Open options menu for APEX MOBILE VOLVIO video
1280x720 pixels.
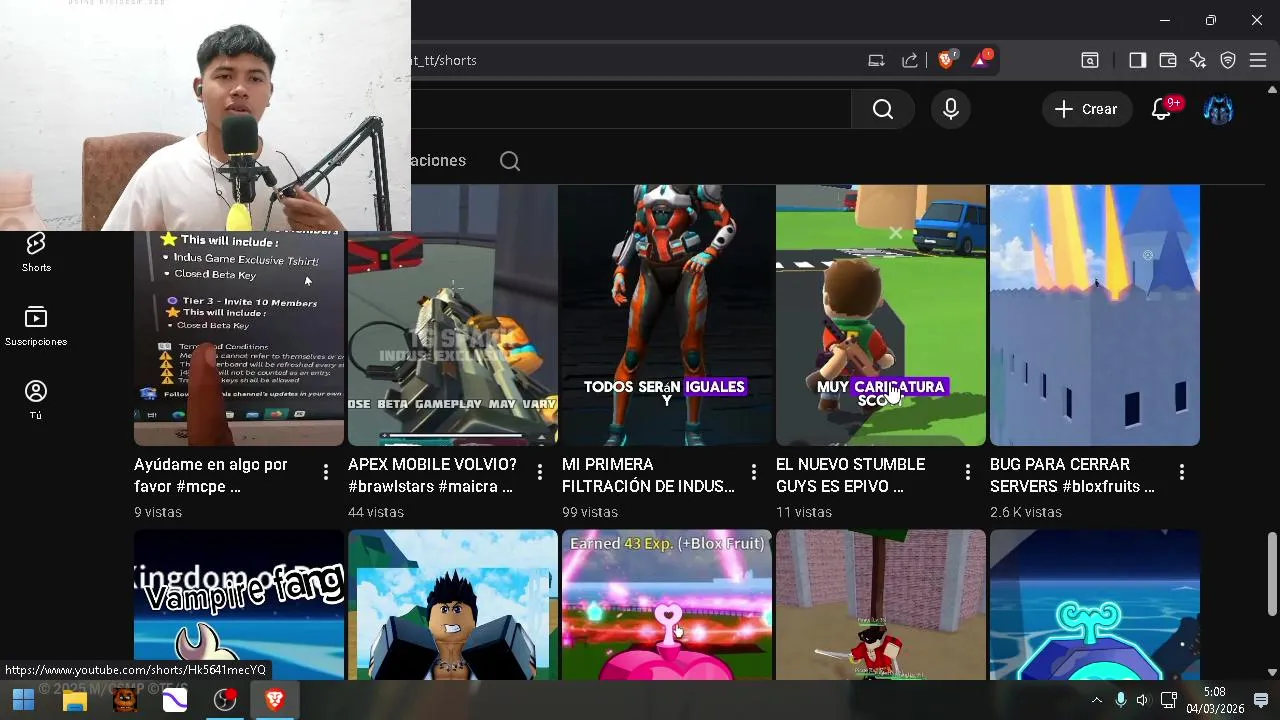pyautogui.click(x=540, y=472)
